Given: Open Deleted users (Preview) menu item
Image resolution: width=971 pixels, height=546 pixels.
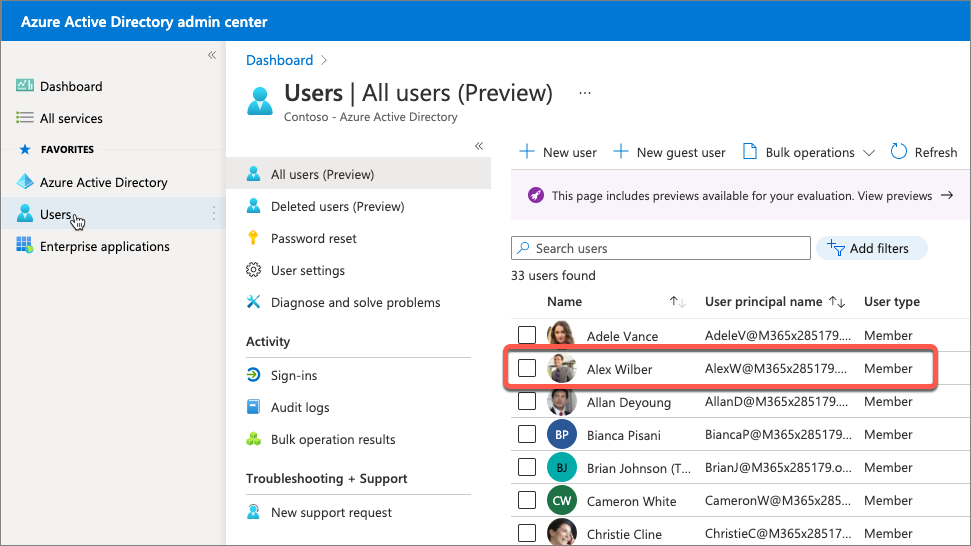Looking at the screenshot, I should (359, 206).
